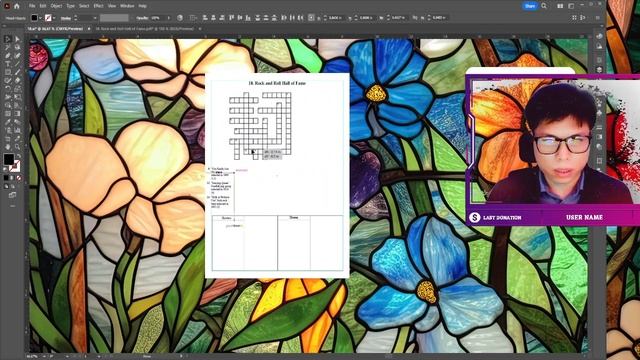Select the Type tool
Screen dimensions: 640x360
click(7, 63)
